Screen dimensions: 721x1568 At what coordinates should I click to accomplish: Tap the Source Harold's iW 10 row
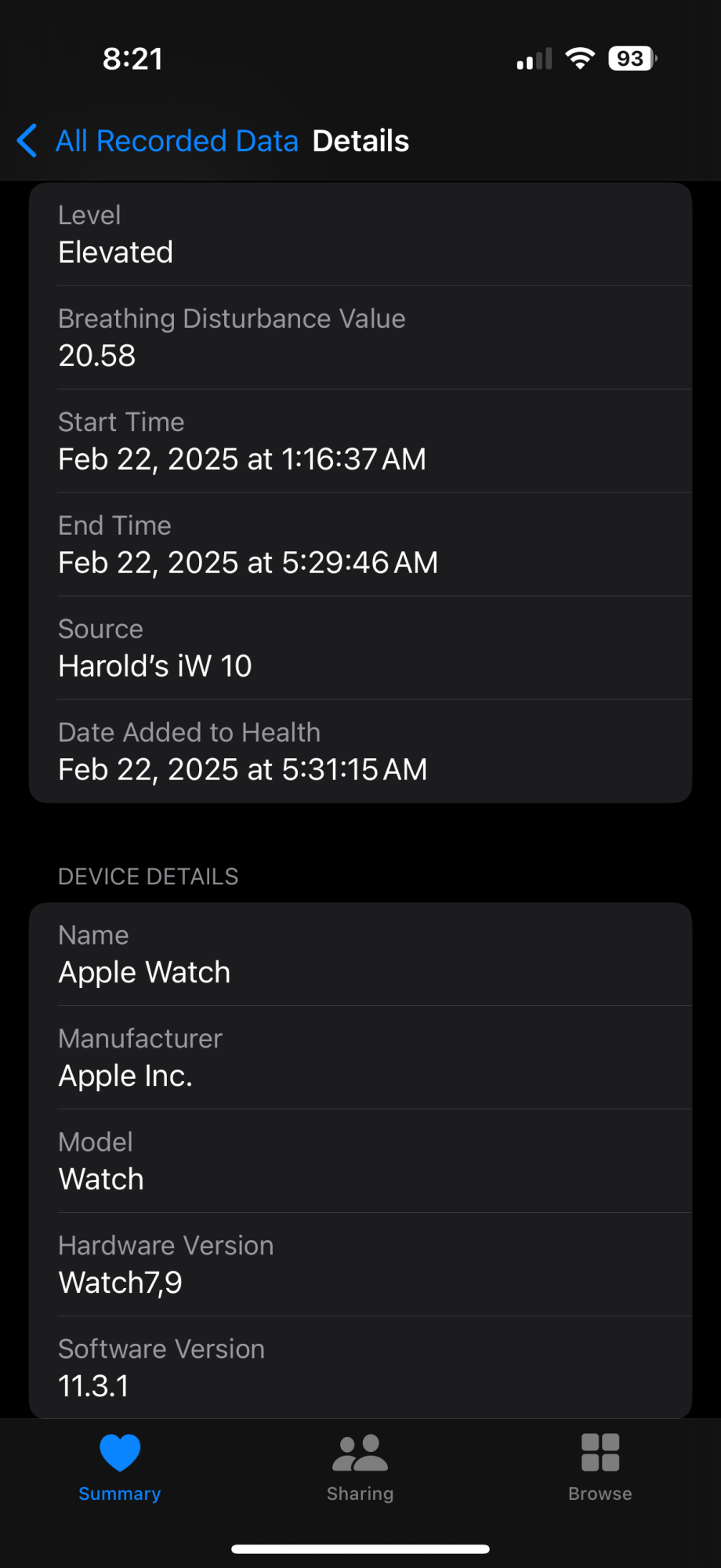(360, 648)
